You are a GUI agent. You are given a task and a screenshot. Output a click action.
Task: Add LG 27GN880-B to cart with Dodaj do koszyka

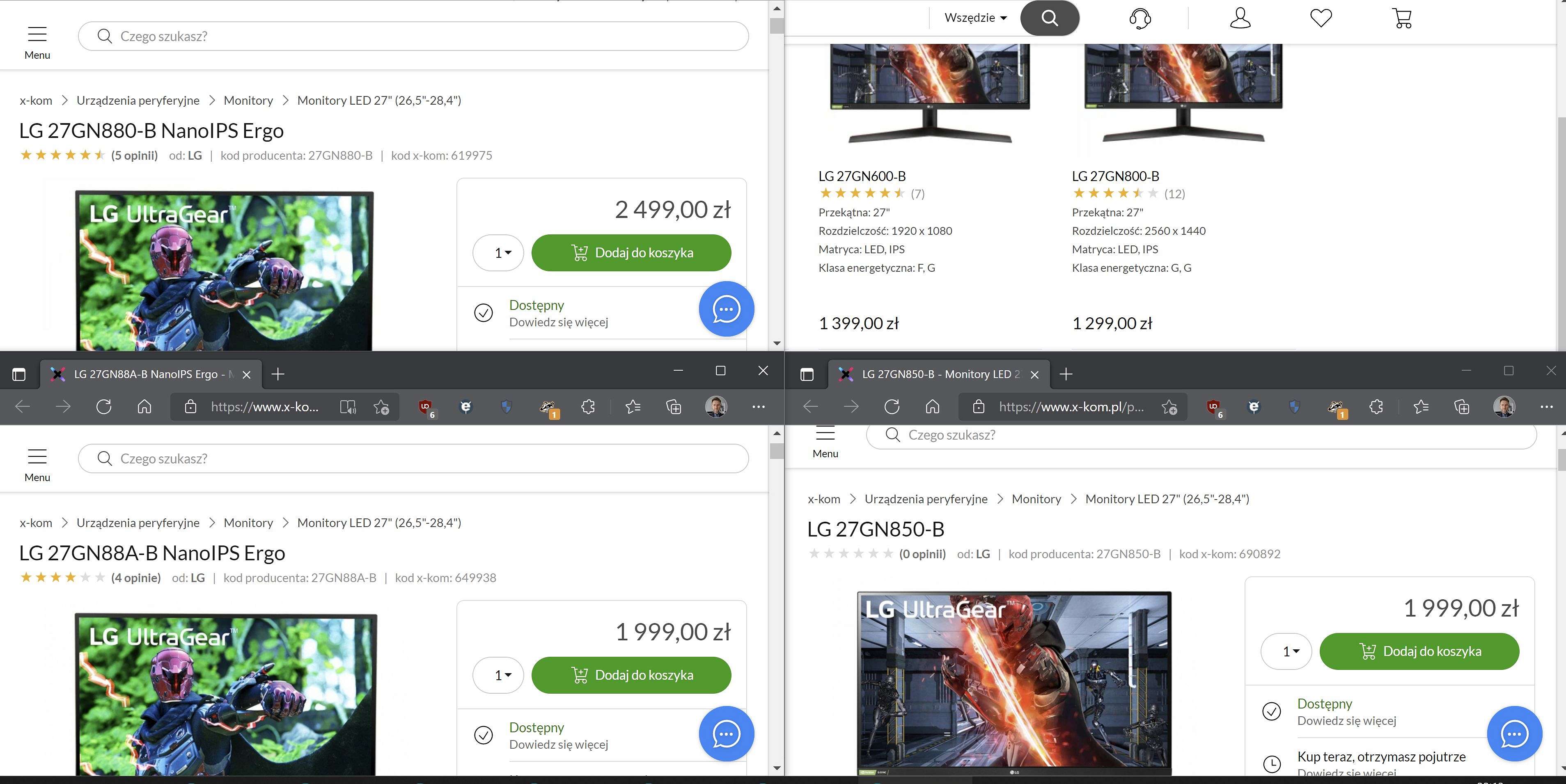631,253
